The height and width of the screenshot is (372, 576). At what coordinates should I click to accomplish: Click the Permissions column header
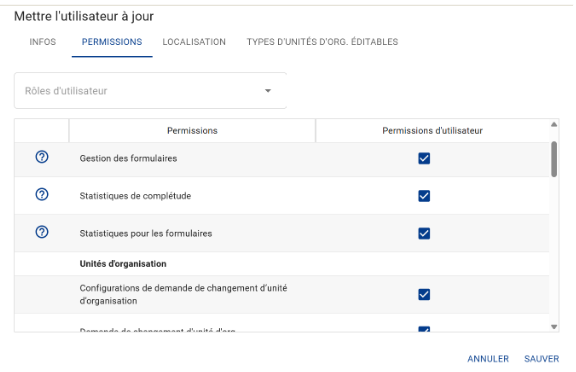pyautogui.click(x=192, y=131)
